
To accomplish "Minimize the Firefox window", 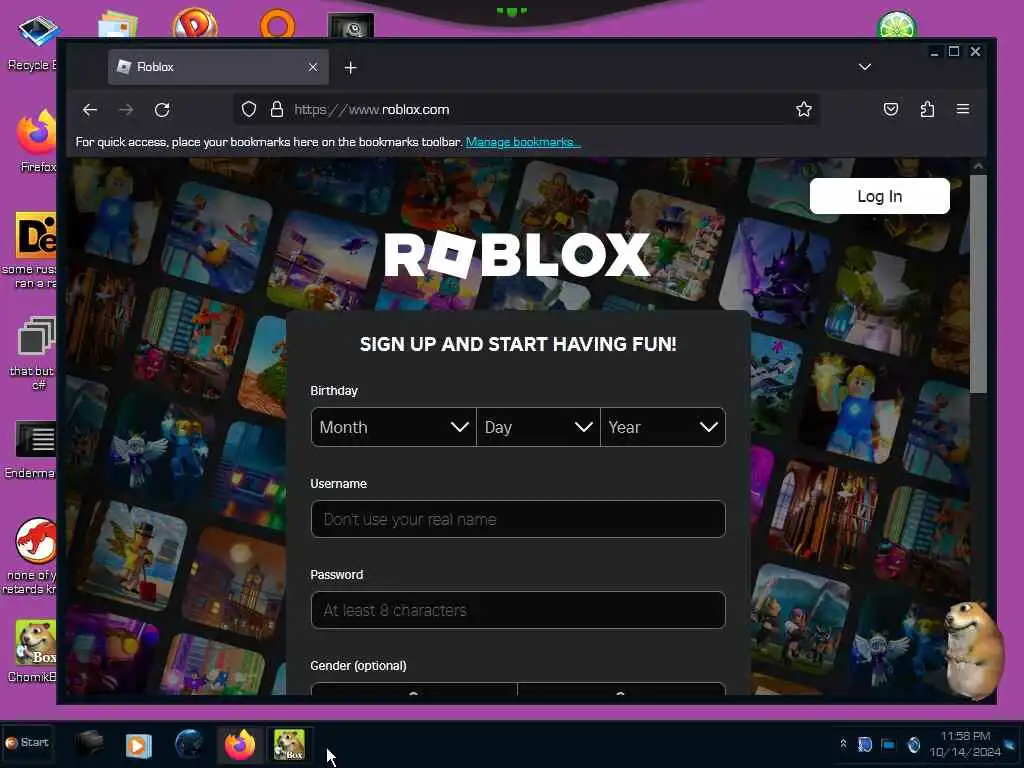I will [935, 52].
